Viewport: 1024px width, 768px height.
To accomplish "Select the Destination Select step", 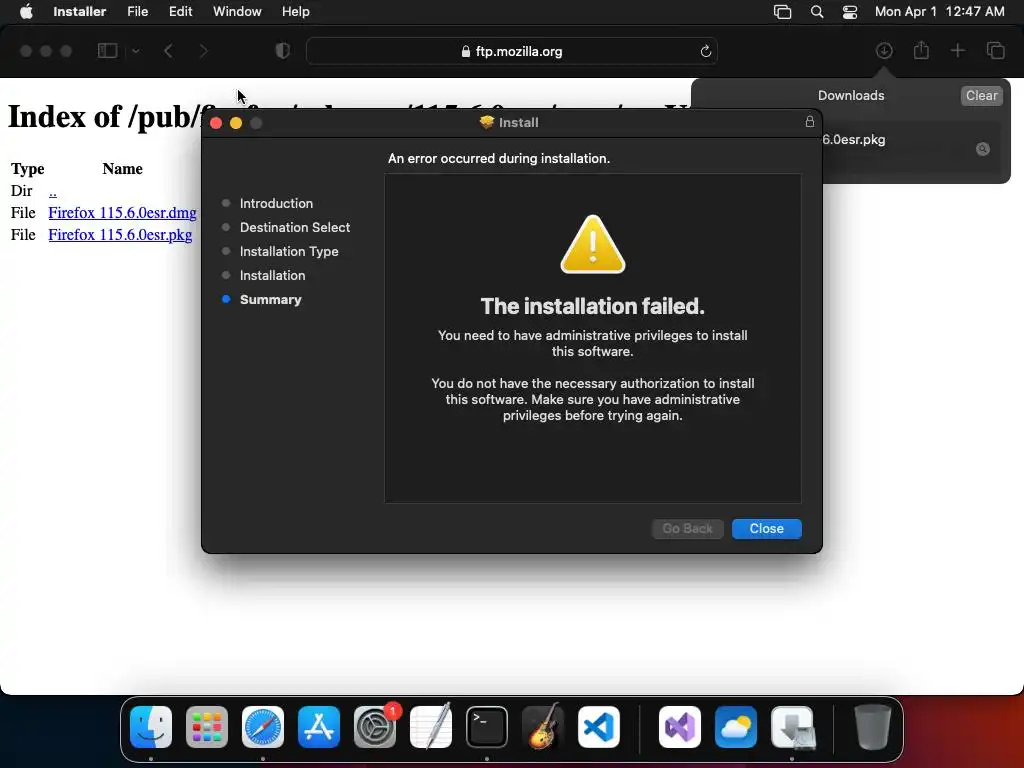I will [x=295, y=227].
